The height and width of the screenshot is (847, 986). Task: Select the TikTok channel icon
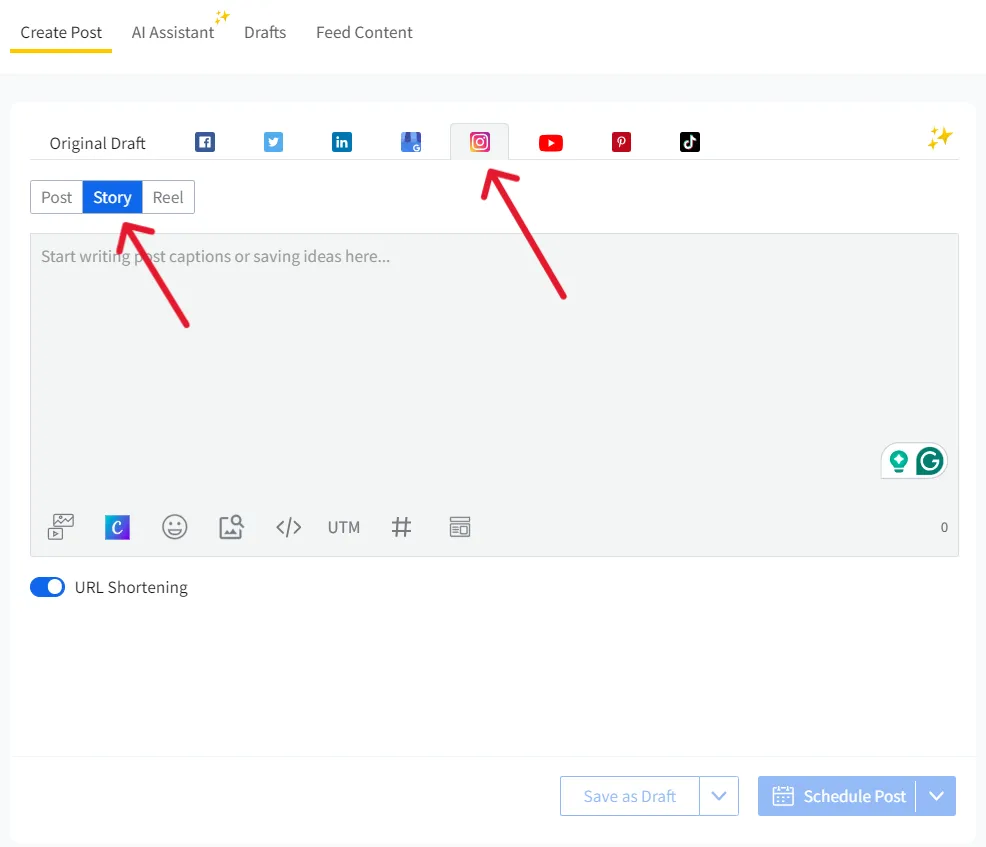click(x=689, y=141)
